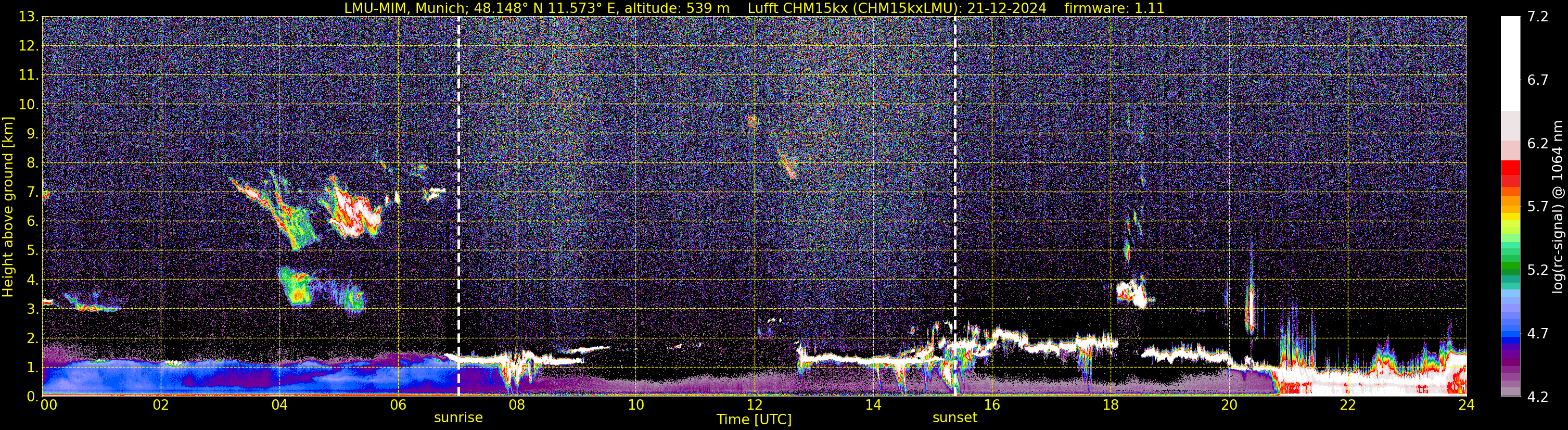
Task: Click the "13." tick on the height axis
Action: point(28,17)
